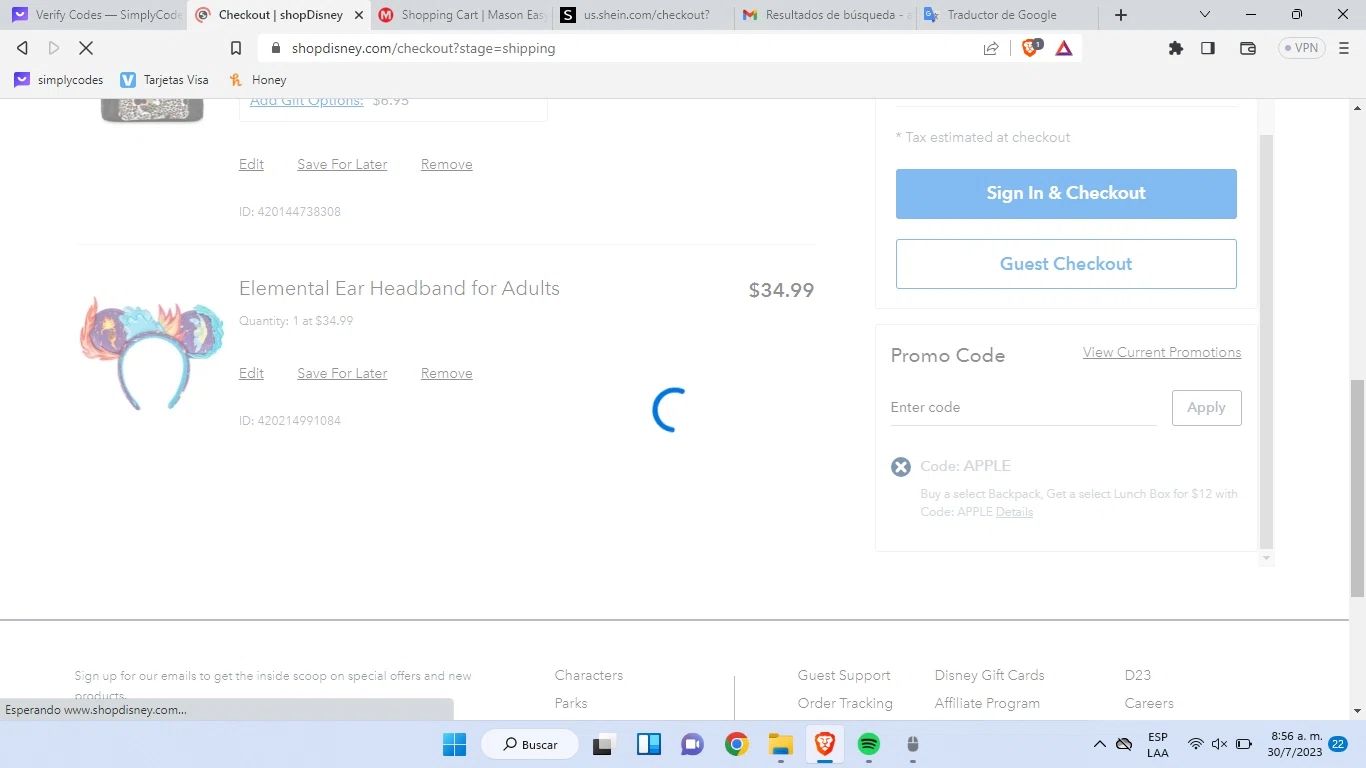Open the Parks footer link

(x=571, y=703)
